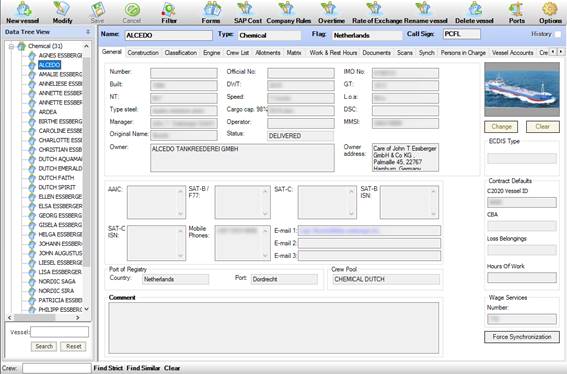Click the ship icon beside NORDIC SIRA
The width and height of the screenshot is (567, 374).
pyautogui.click(x=32, y=290)
